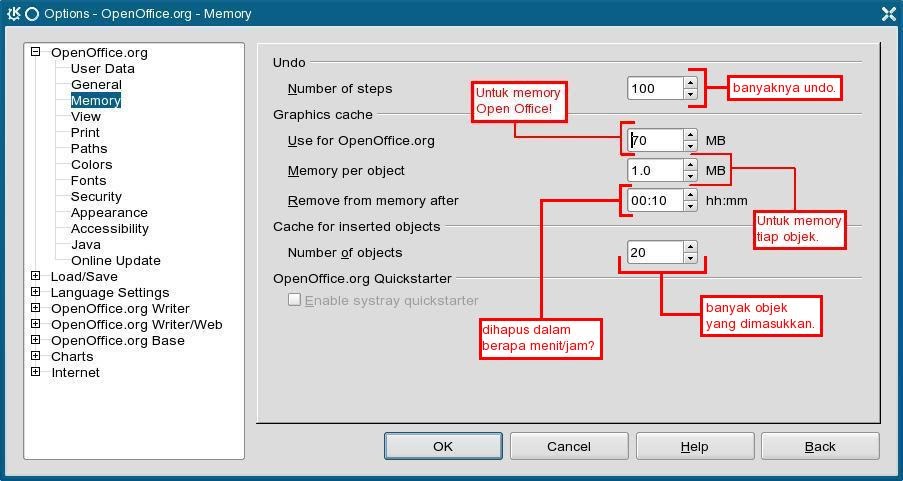
Task: Open the Colors options page
Action: point(92,165)
